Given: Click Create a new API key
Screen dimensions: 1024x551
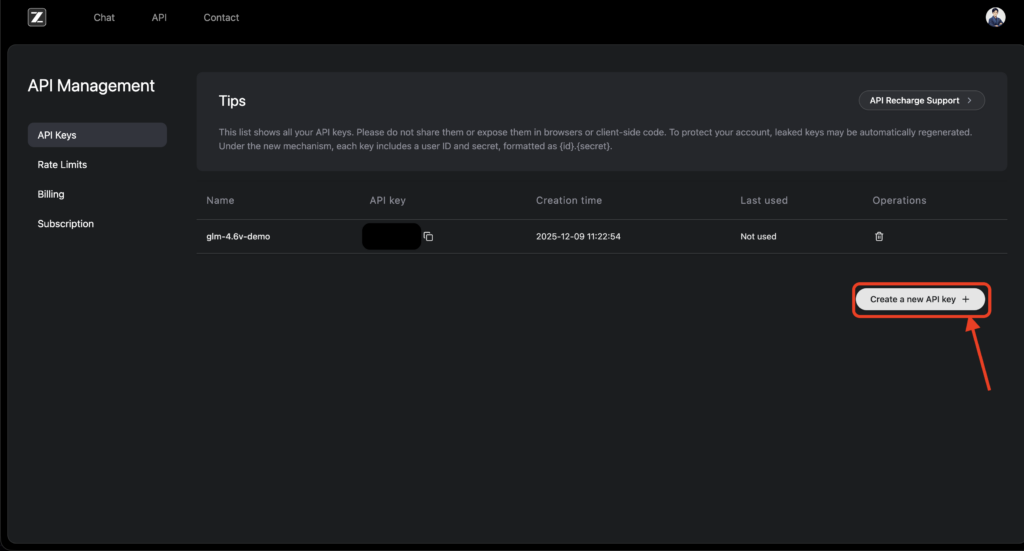Looking at the screenshot, I should [920, 299].
